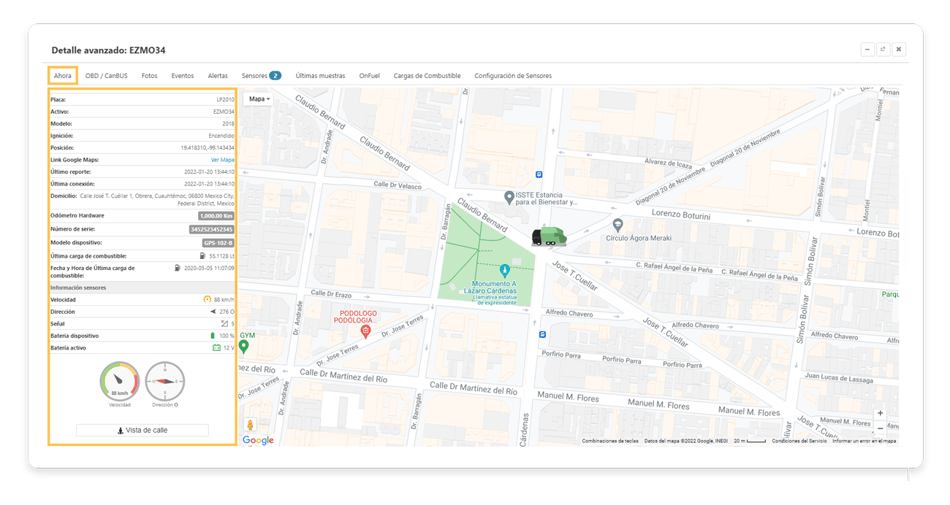Click the direction arrow icon beside 276 O
The height and width of the screenshot is (505, 950).
click(x=213, y=312)
